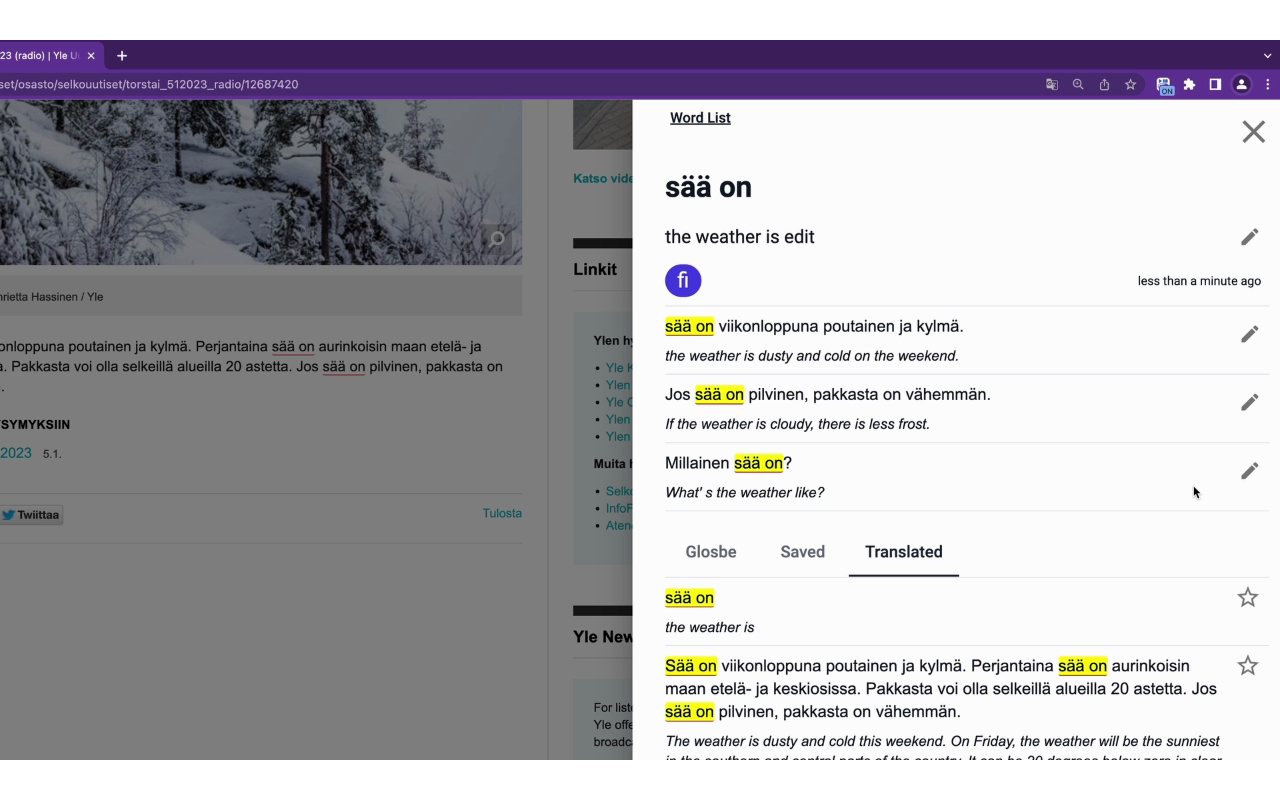1280x800 pixels.
Task: Star the long 'Sää on viikonloppuna' paragraph translation
Action: click(x=1248, y=666)
